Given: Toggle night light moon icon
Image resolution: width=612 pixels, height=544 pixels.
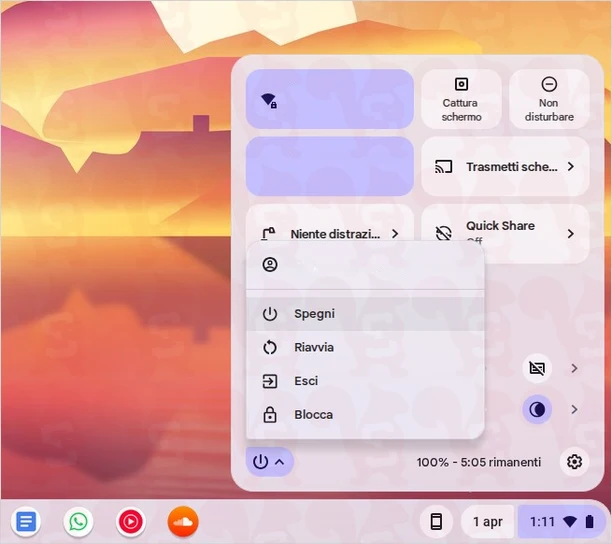Looking at the screenshot, I should tap(537, 409).
